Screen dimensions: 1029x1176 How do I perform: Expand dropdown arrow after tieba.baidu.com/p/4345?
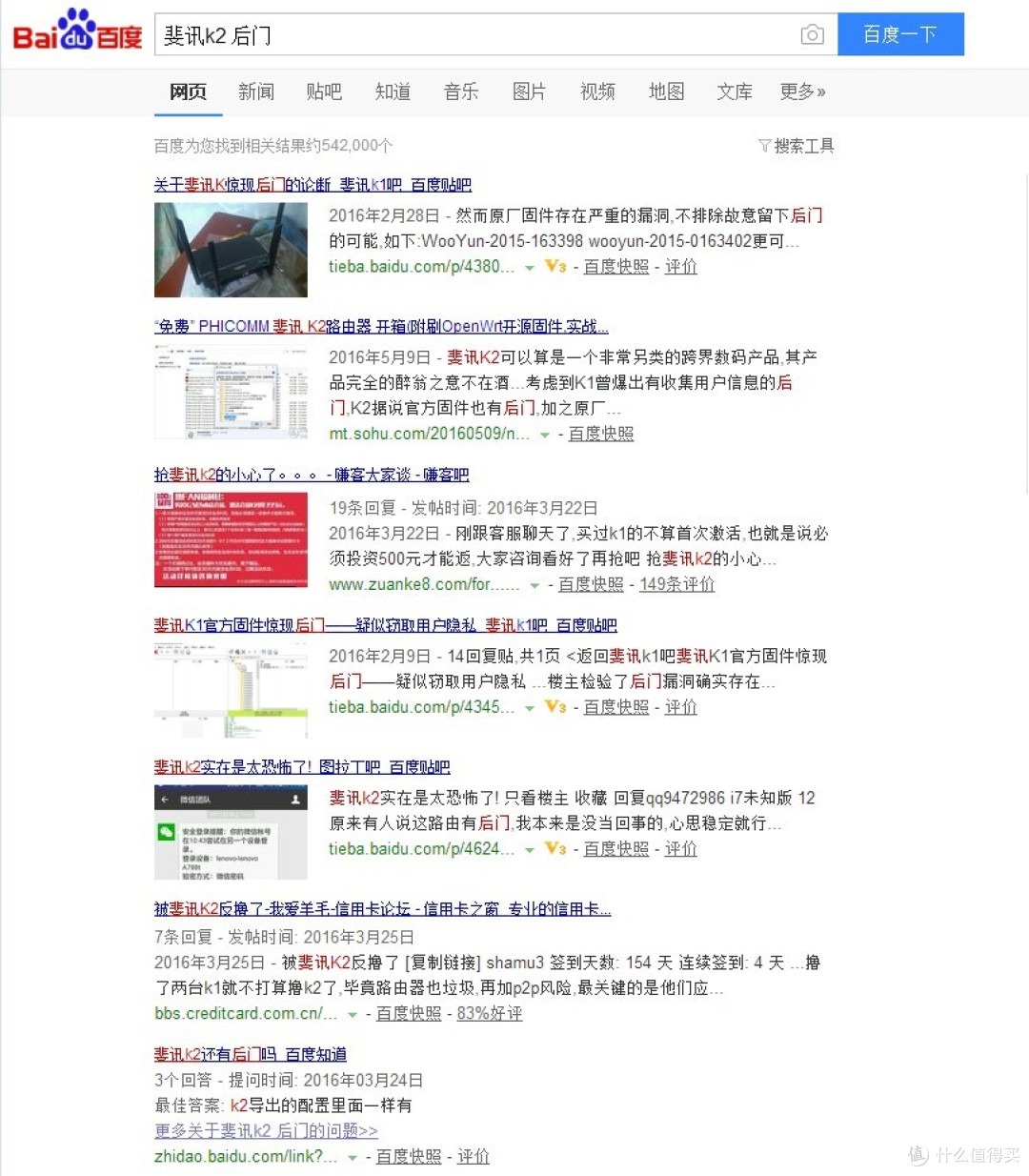(x=530, y=708)
